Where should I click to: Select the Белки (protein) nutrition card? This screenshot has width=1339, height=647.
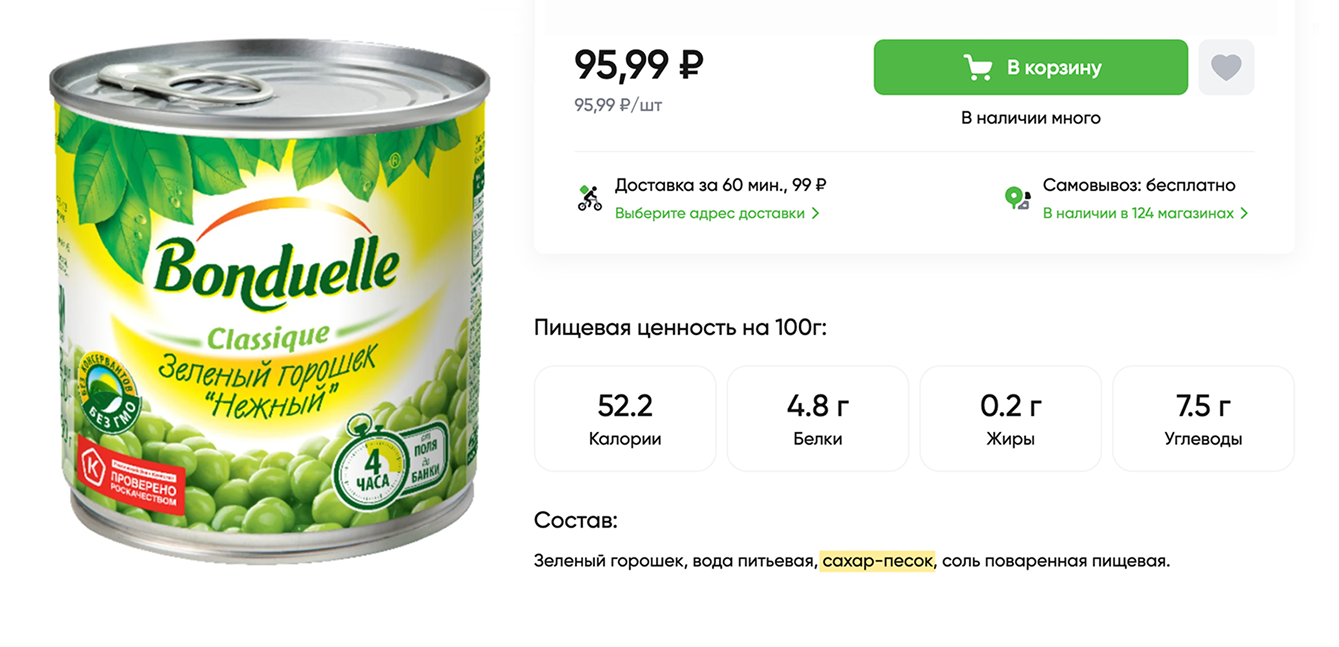point(818,418)
